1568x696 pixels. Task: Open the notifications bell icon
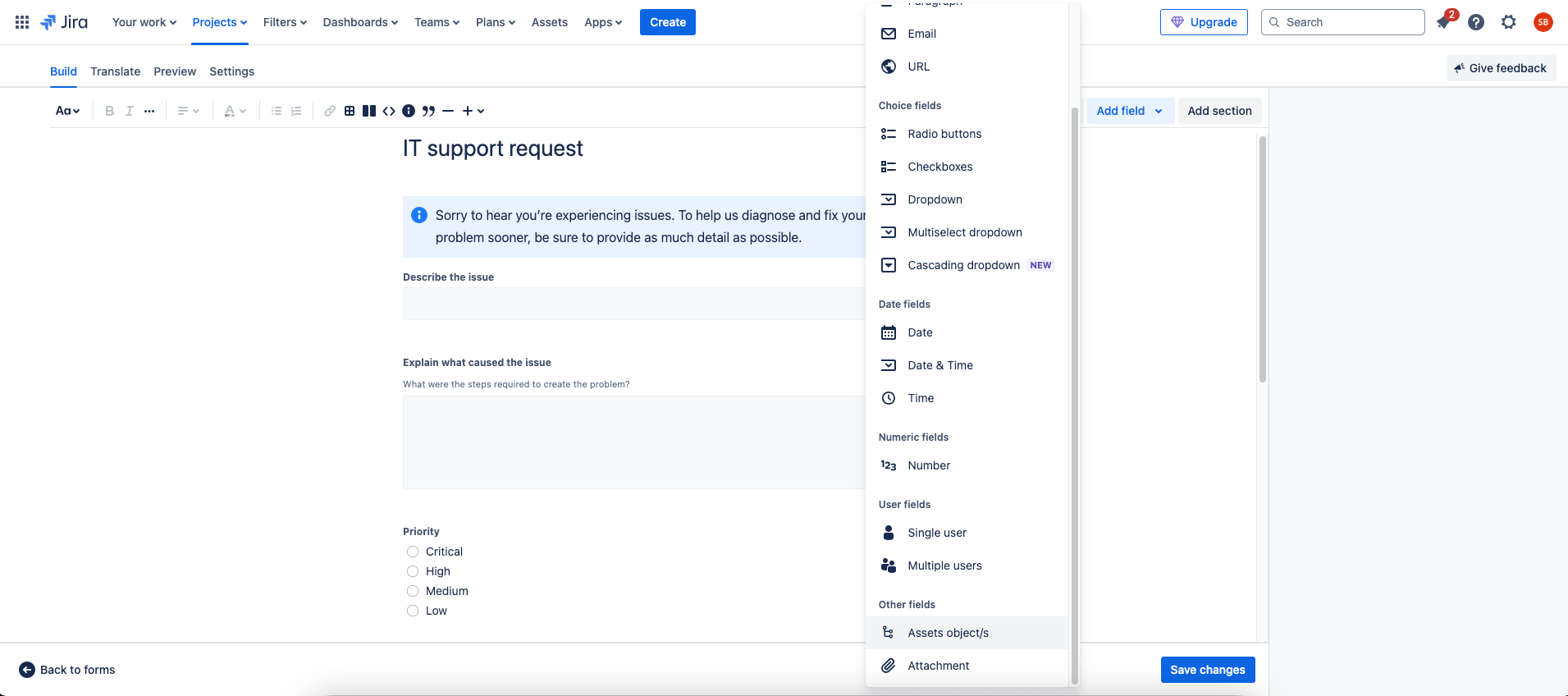[1444, 22]
